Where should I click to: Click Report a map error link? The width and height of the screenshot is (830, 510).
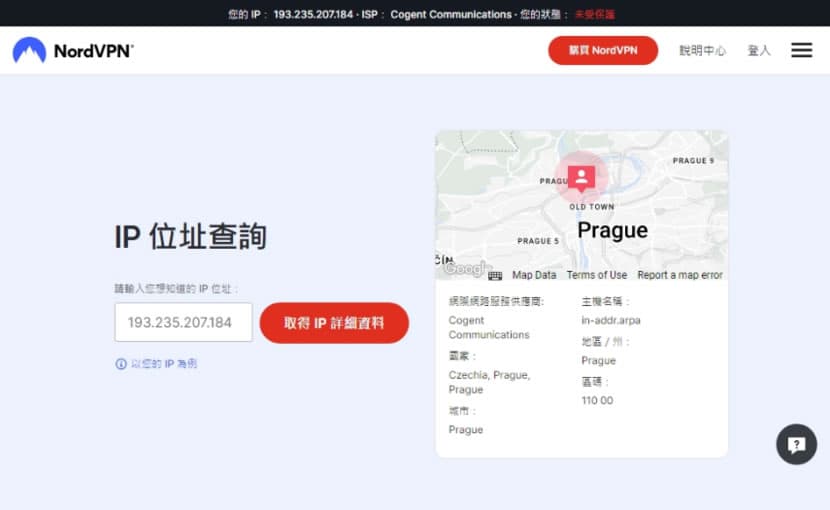coord(680,275)
